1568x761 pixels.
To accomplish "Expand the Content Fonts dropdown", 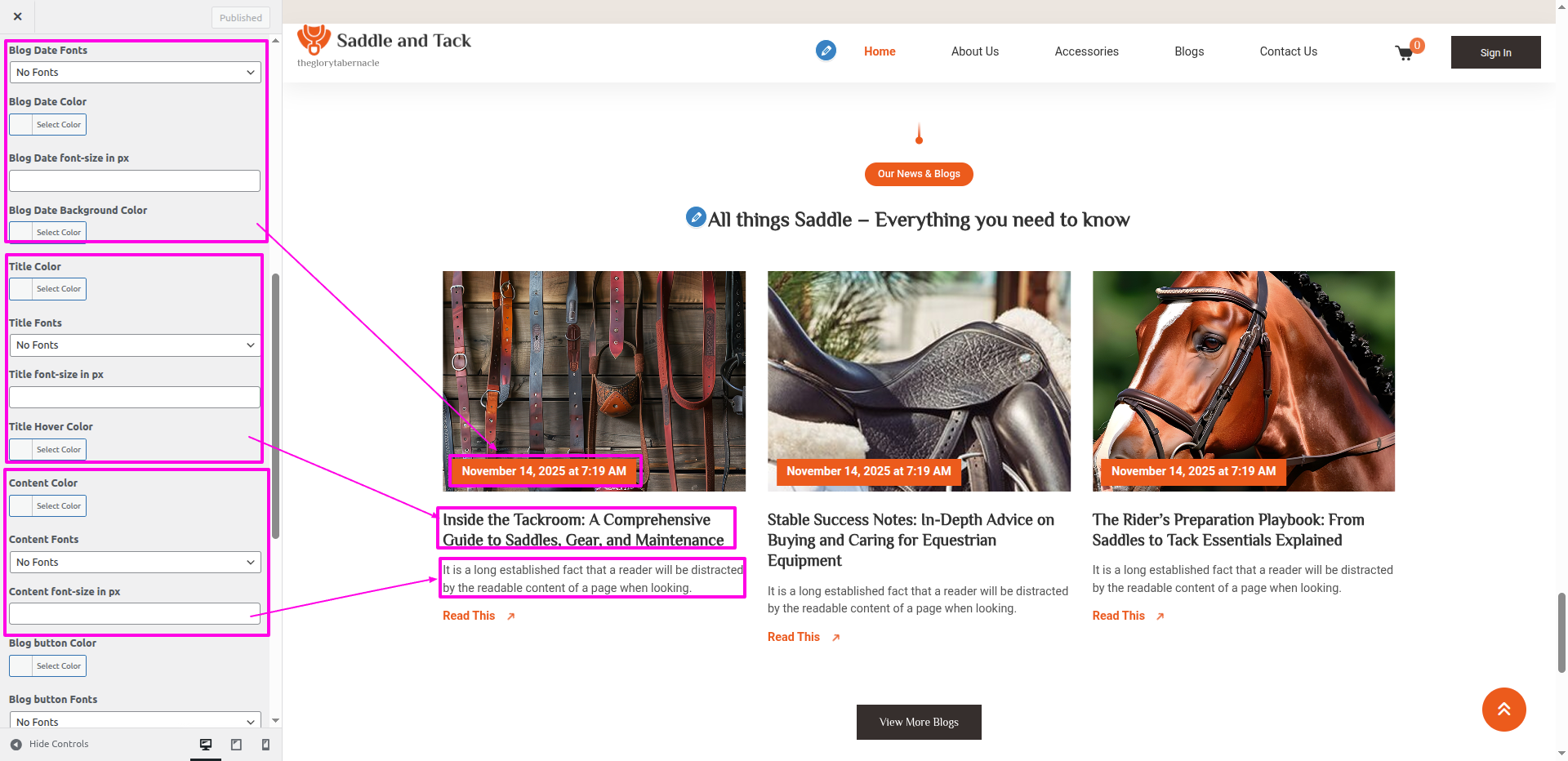I will [x=135, y=563].
